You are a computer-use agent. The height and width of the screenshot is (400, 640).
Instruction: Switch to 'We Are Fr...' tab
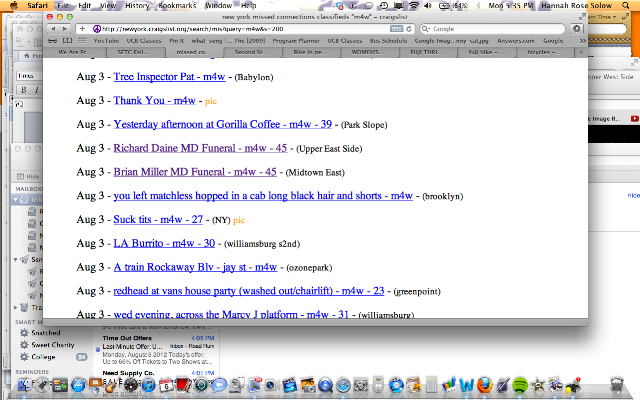(75, 52)
